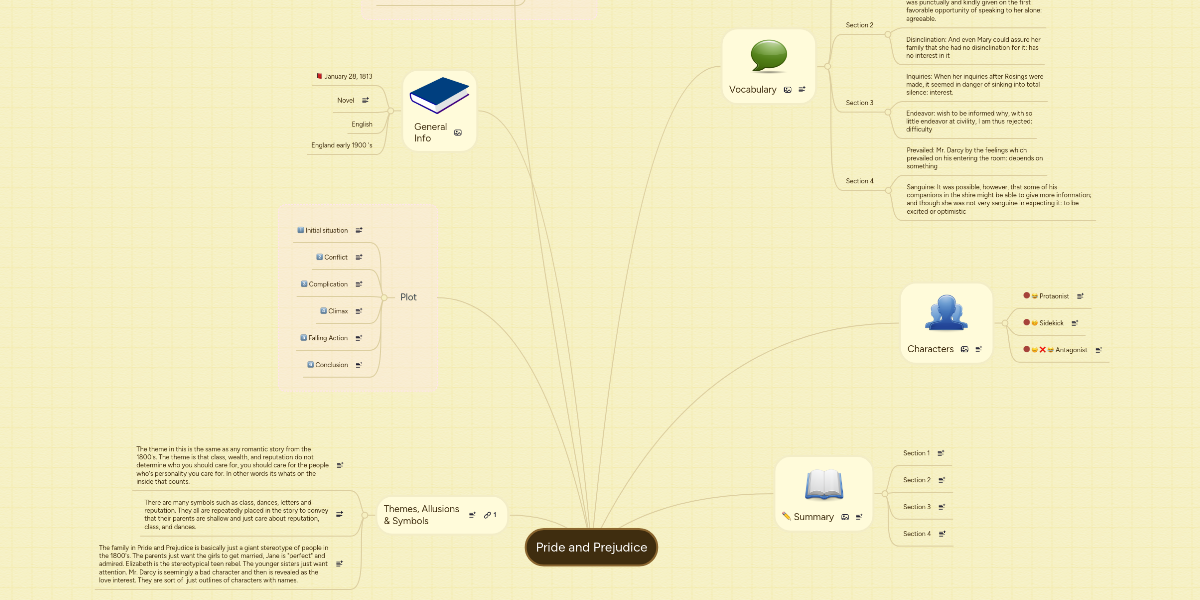Click the green speech bubble image on Vocabulary node
1200x600 pixels.
(769, 57)
